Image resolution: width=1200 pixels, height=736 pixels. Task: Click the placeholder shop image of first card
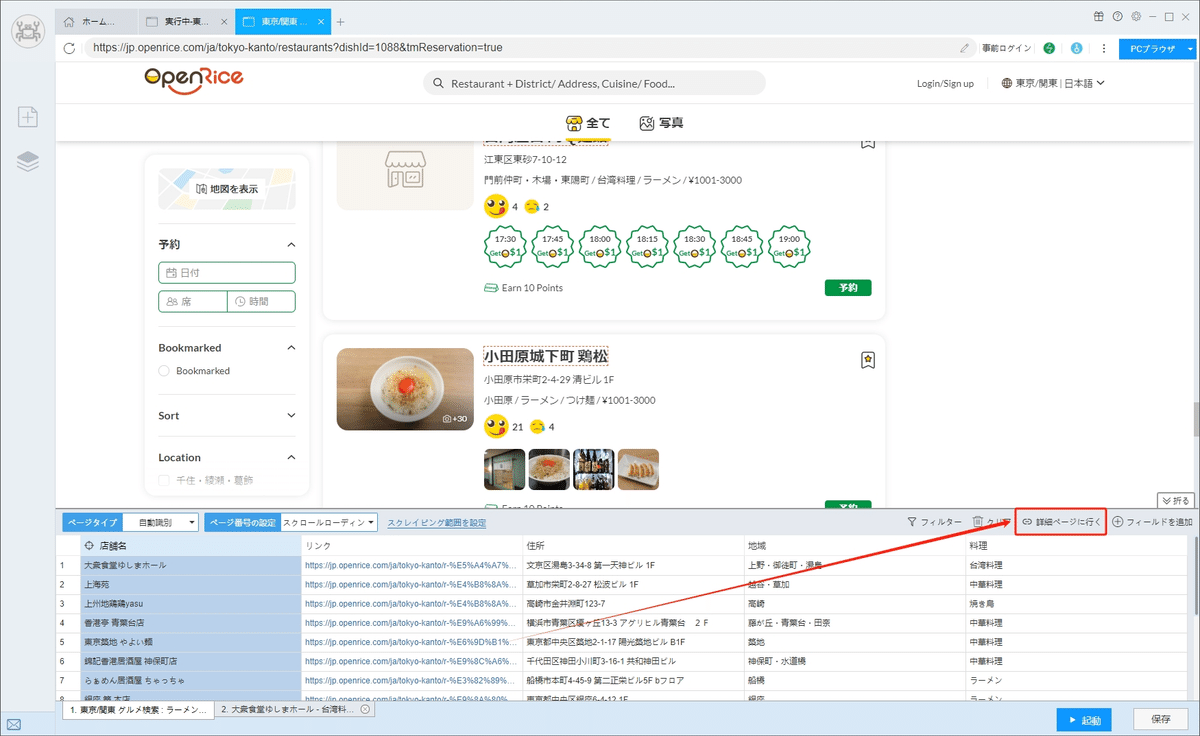coord(405,173)
